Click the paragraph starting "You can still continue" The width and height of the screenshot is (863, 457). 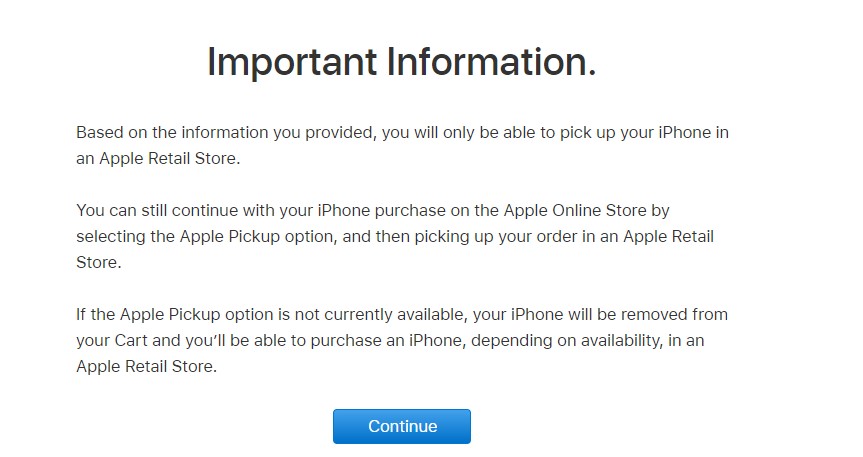(395, 236)
